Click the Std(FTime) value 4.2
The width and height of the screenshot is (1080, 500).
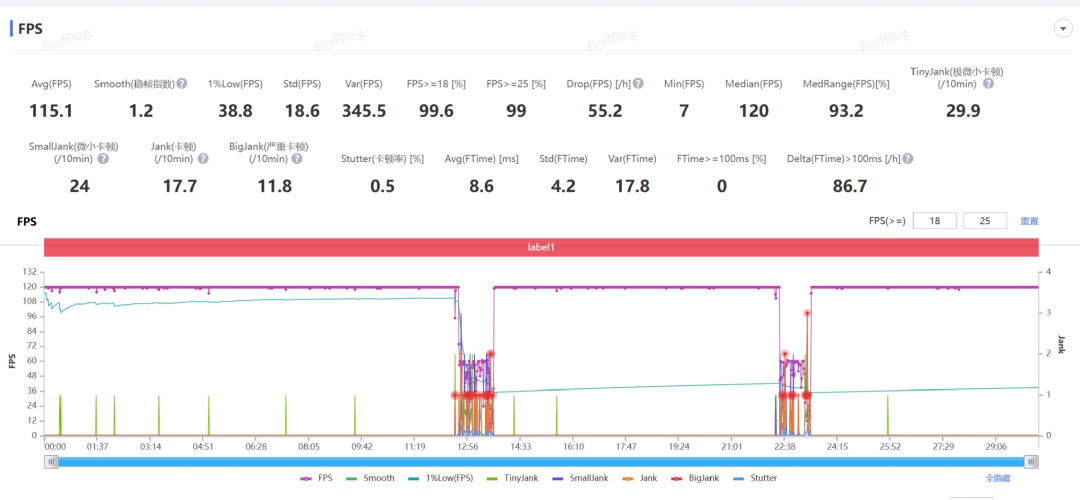click(563, 186)
